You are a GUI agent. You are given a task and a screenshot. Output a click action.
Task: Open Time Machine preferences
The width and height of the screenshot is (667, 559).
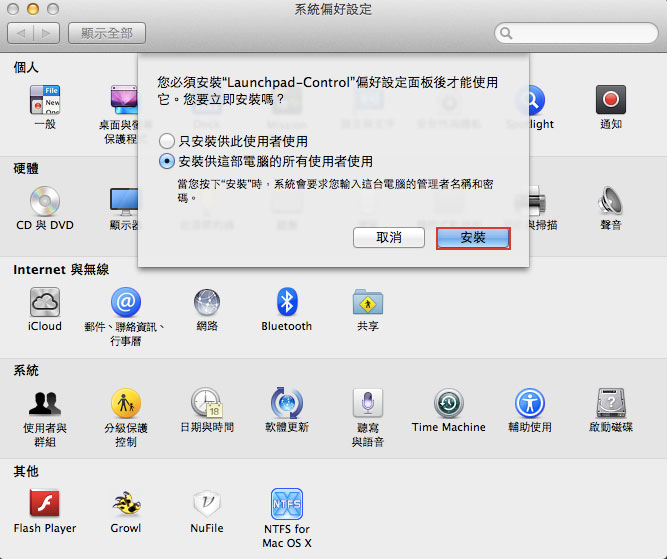[448, 403]
